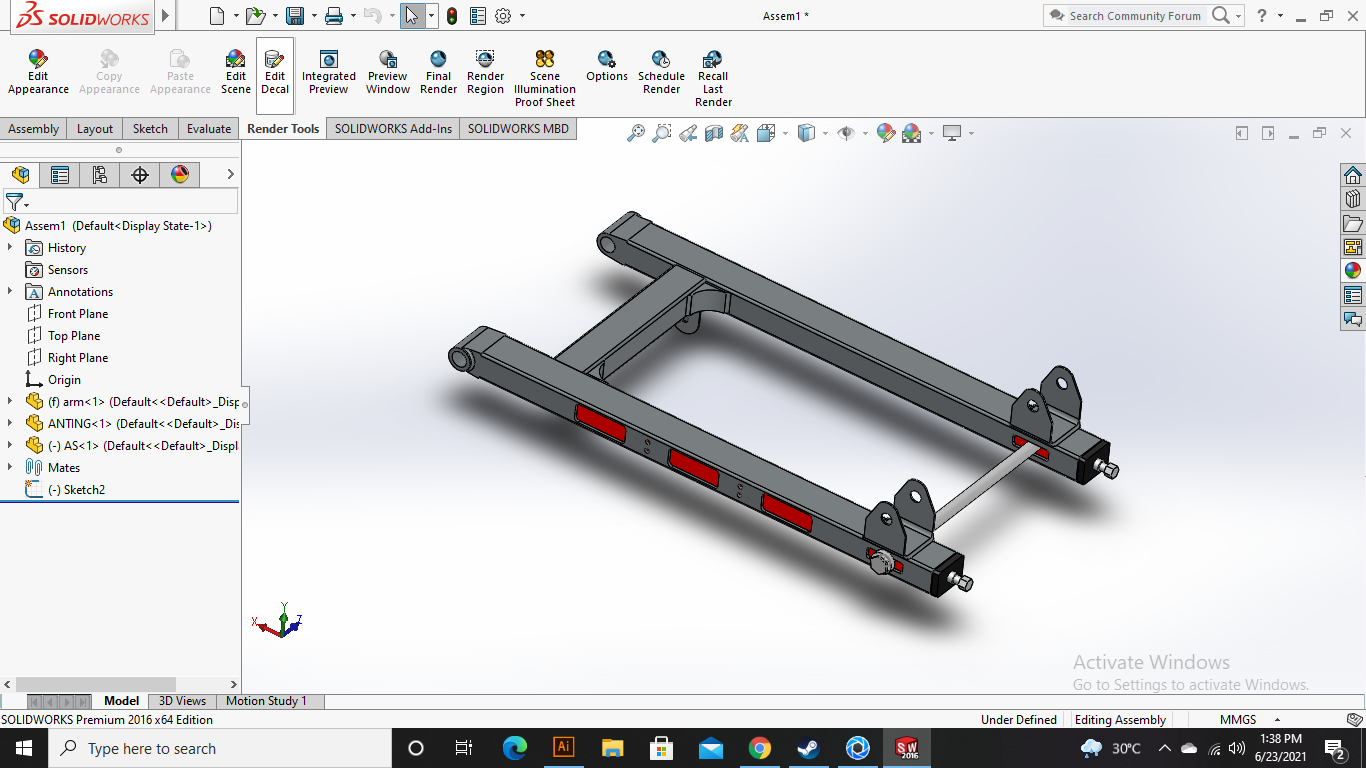The width and height of the screenshot is (1366, 768).
Task: Open the Design Library task pane
Action: pos(1353,199)
